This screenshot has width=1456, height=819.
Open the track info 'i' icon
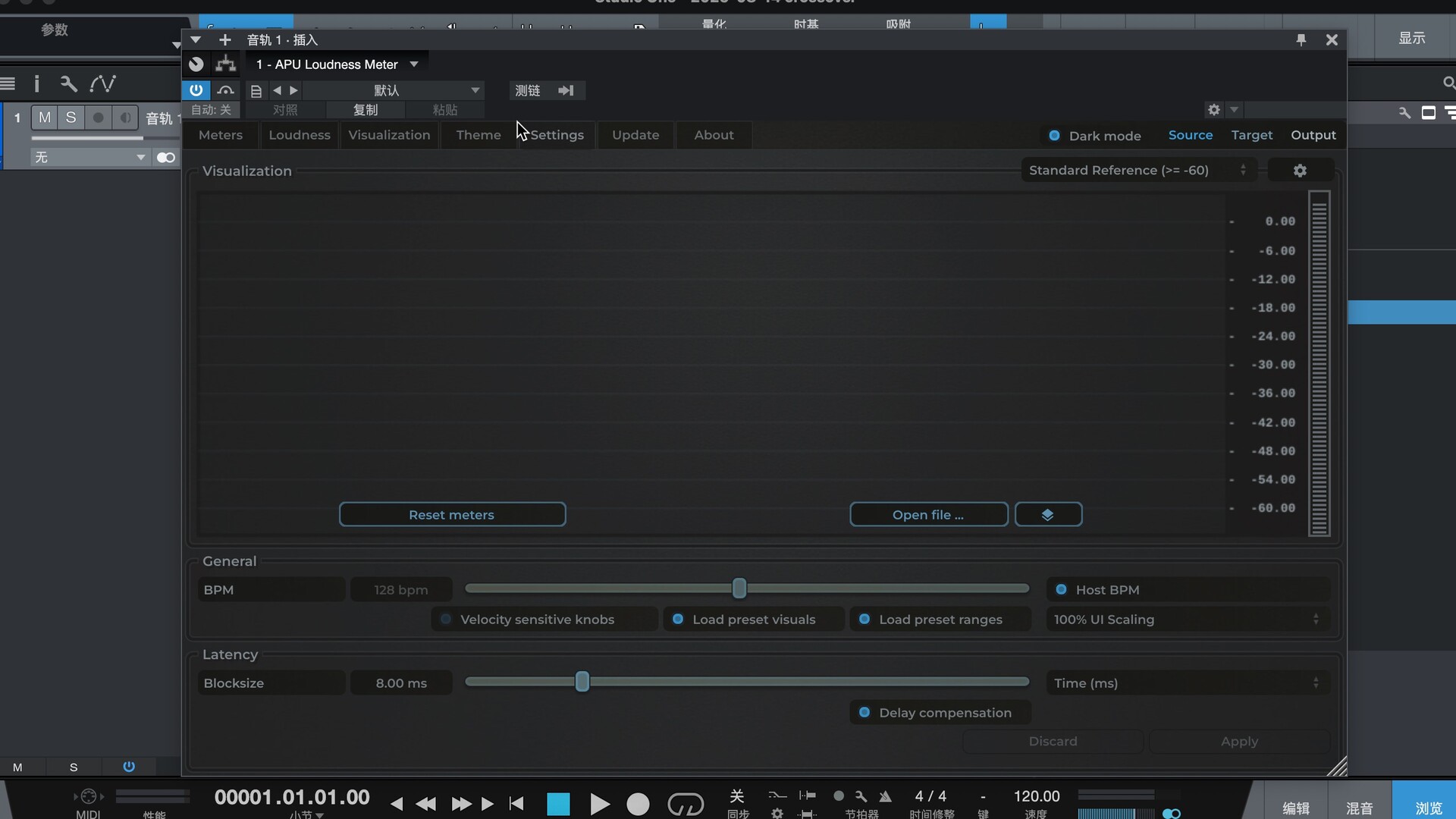coord(36,83)
